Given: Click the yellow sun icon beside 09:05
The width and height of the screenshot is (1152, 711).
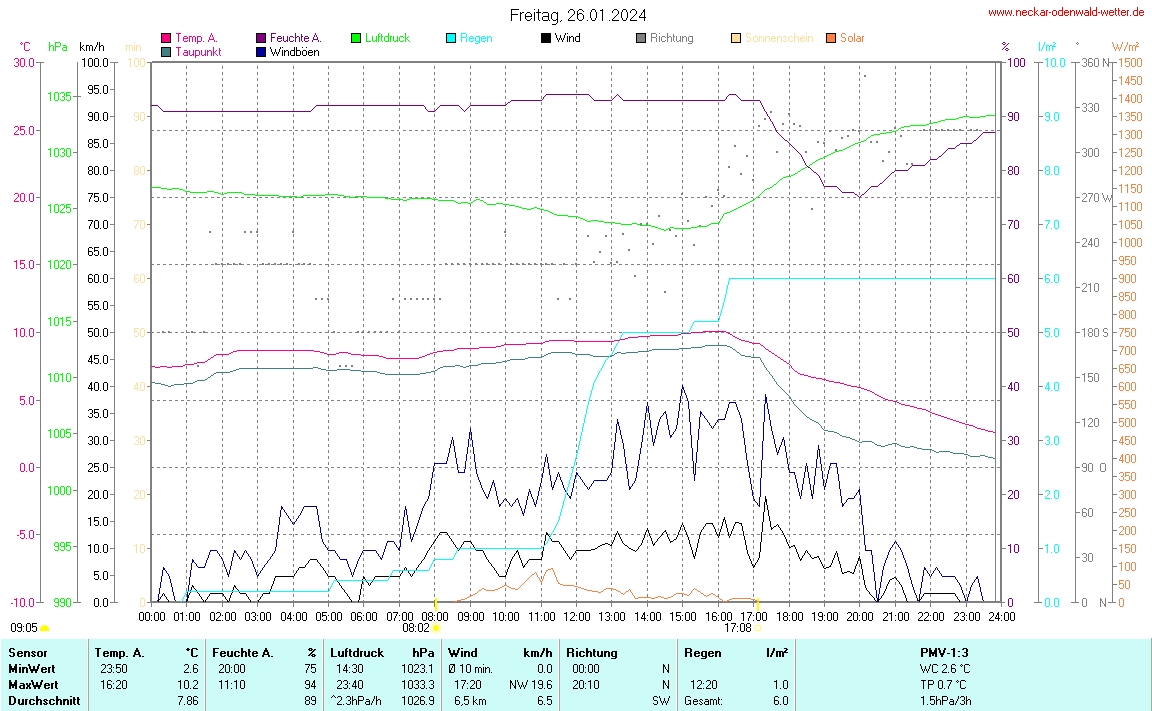Looking at the screenshot, I should (45, 628).
